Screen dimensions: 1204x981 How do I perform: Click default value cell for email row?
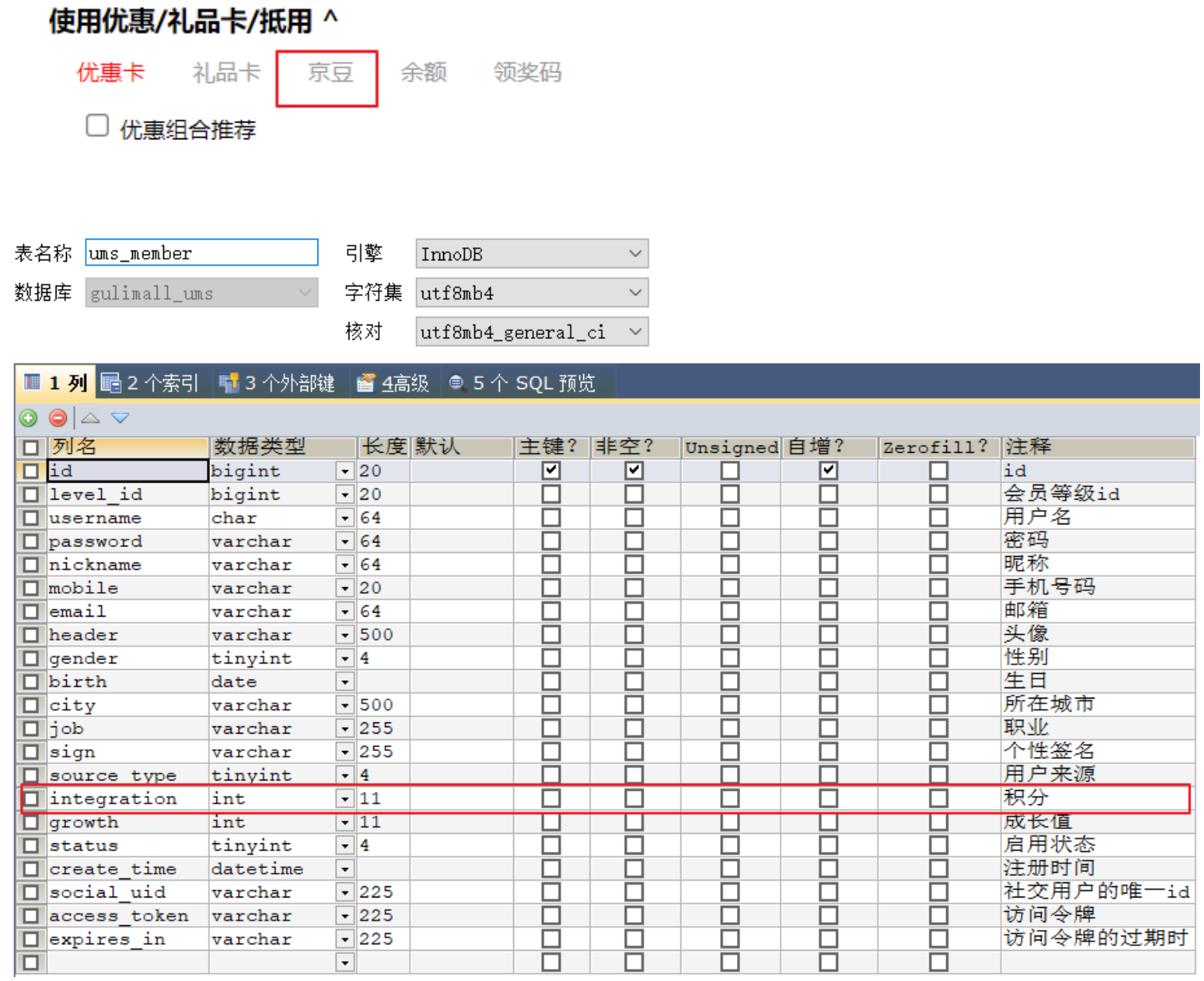pos(462,611)
